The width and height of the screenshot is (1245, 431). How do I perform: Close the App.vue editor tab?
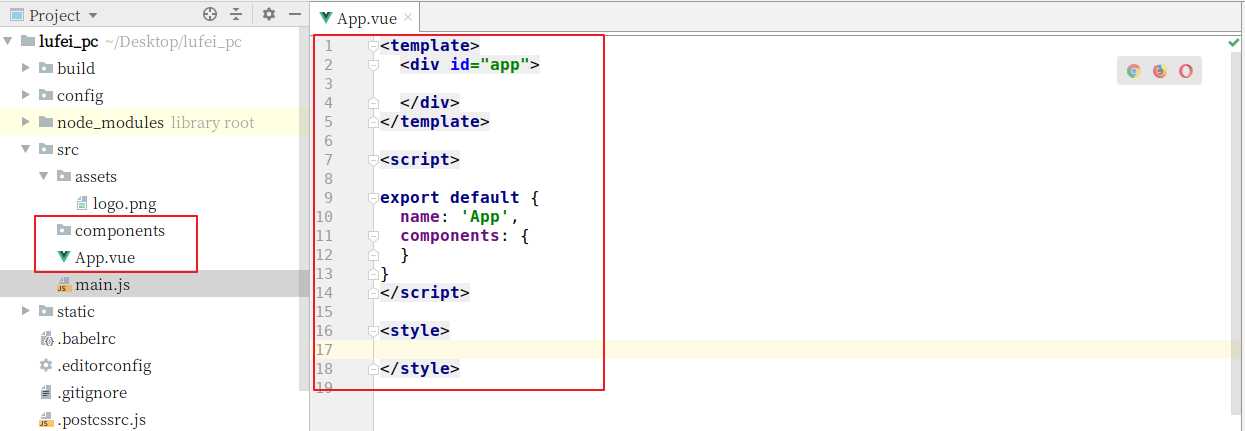410,18
